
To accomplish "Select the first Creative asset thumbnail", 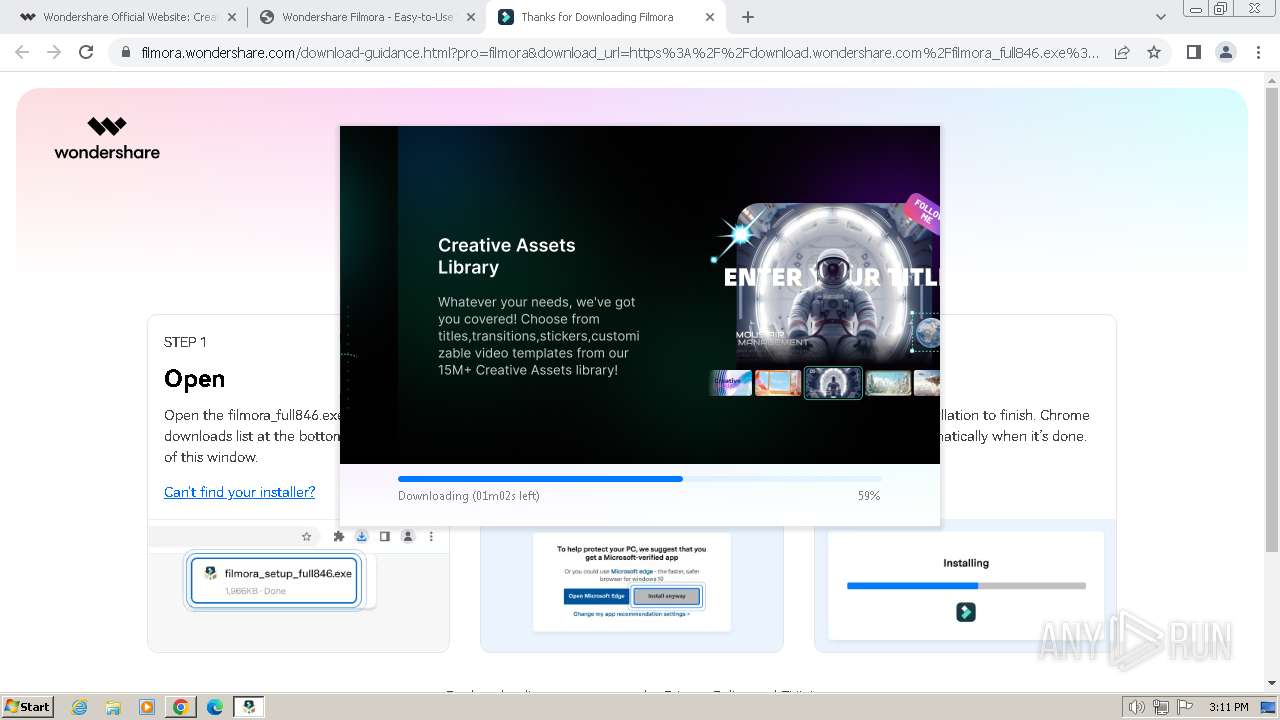I will click(x=731, y=383).
